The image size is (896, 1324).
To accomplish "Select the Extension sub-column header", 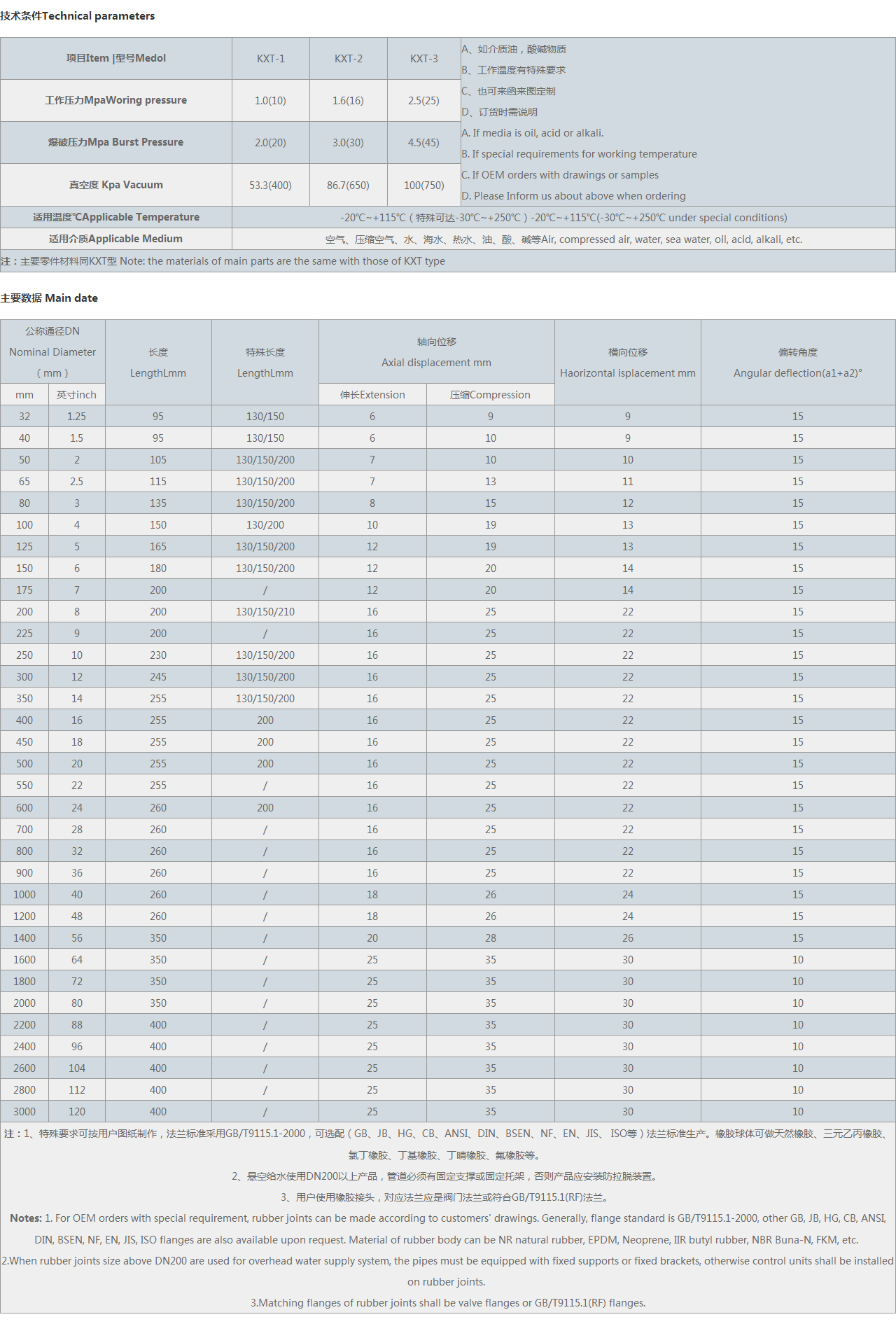I will 372,395.
